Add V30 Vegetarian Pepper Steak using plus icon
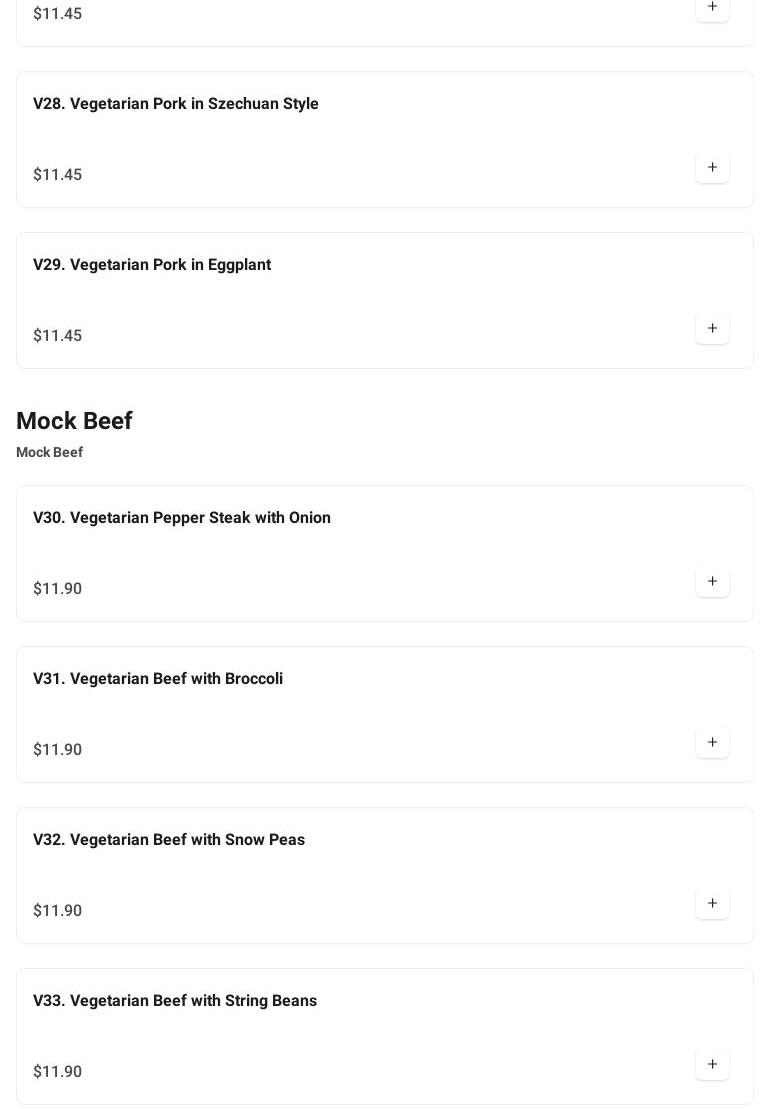 pos(712,581)
